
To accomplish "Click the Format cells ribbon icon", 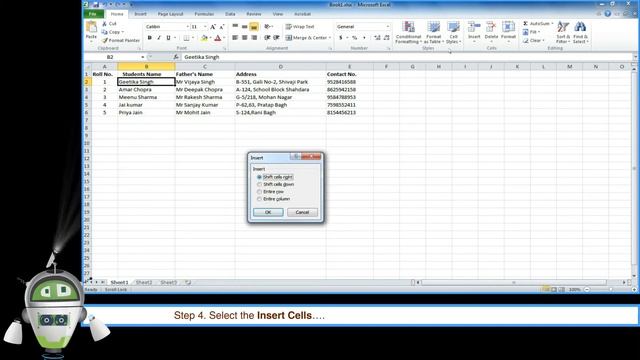I will pyautogui.click(x=508, y=28).
